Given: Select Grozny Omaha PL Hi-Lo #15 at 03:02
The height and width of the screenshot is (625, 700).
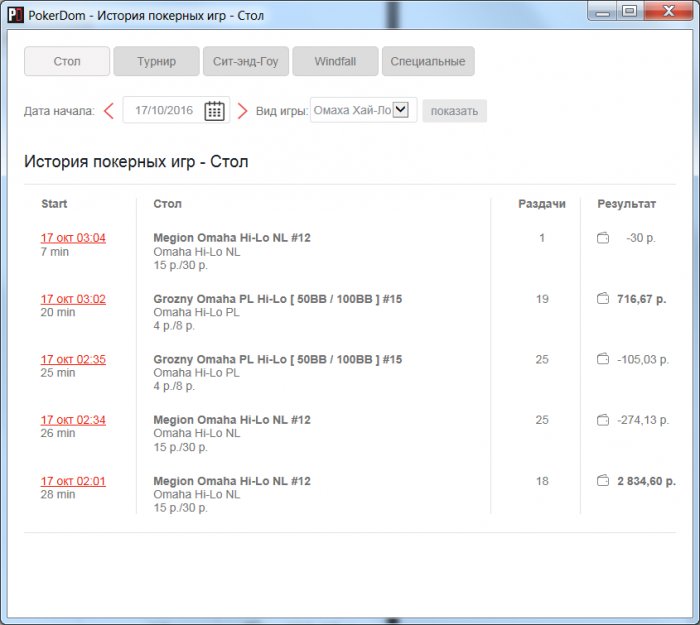Looking at the screenshot, I should point(278,299).
